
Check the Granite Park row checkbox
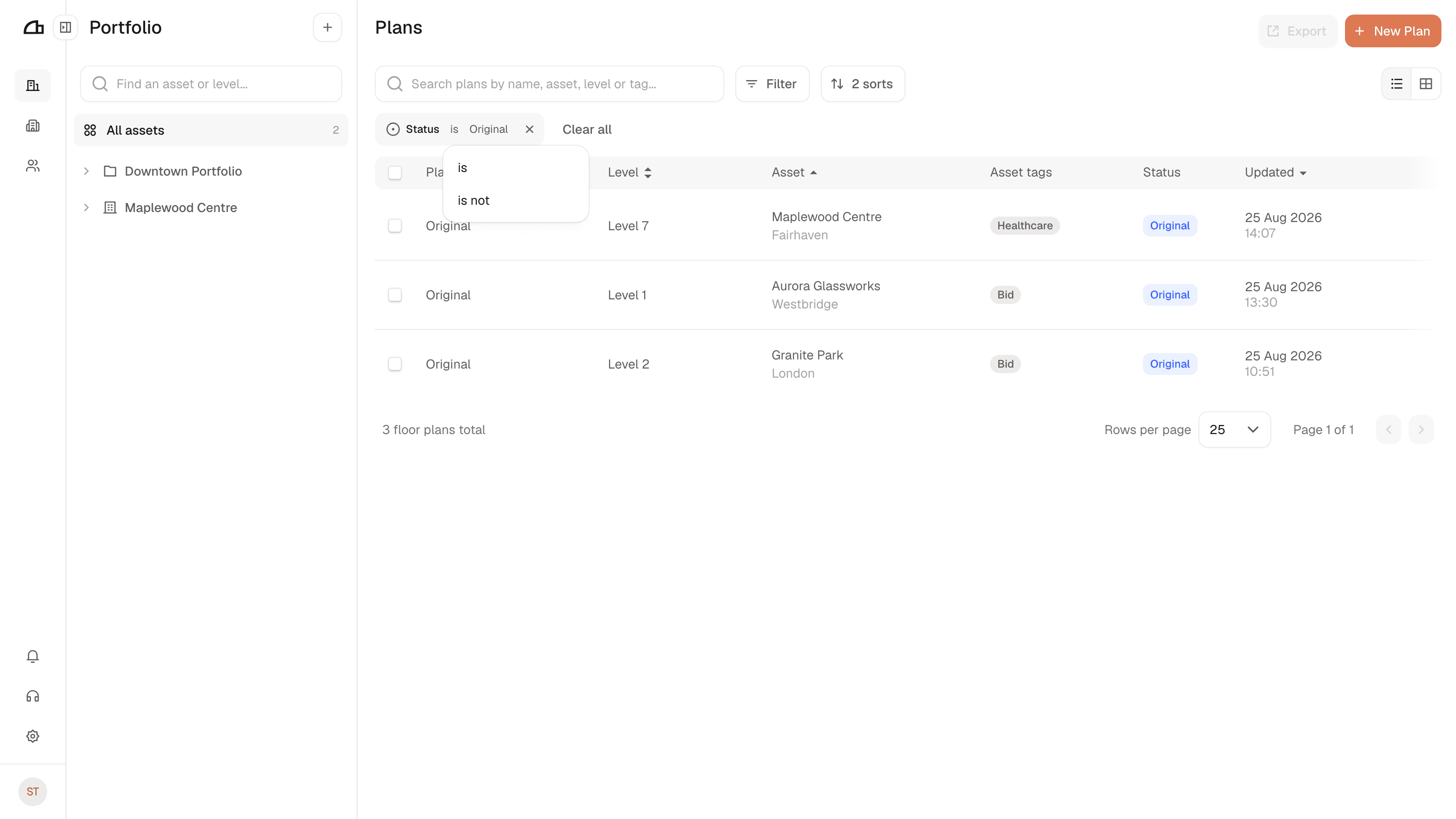pyautogui.click(x=395, y=364)
